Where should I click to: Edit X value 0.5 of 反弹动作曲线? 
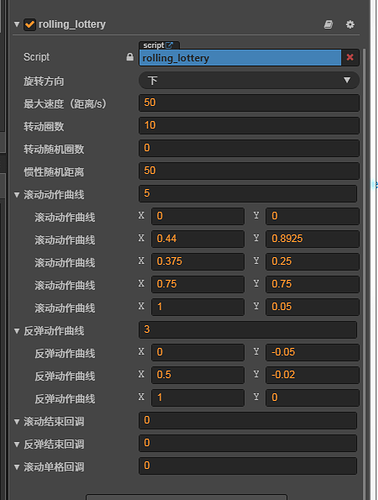click(x=198, y=375)
